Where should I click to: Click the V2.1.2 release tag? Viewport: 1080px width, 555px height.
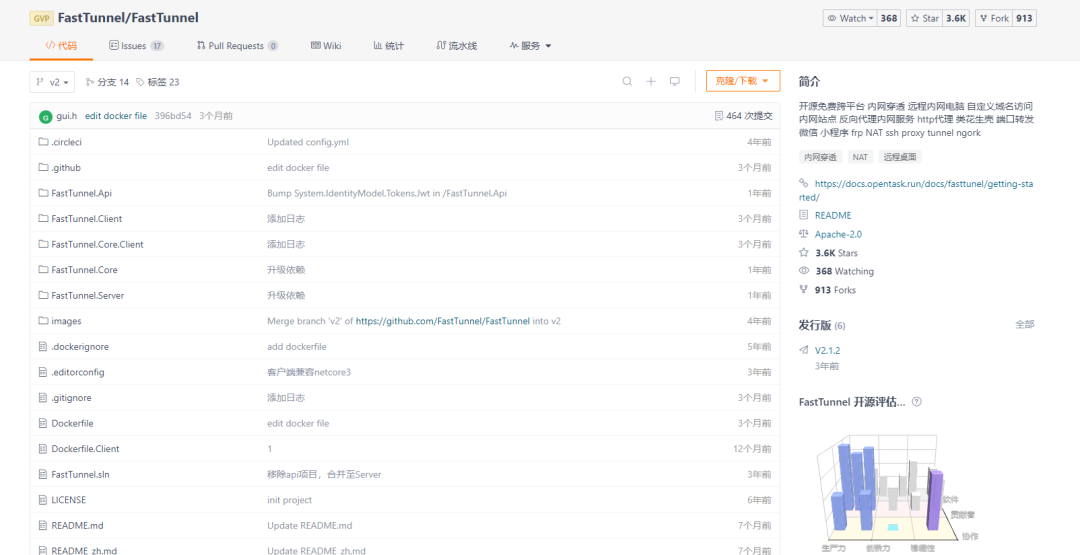click(827, 350)
